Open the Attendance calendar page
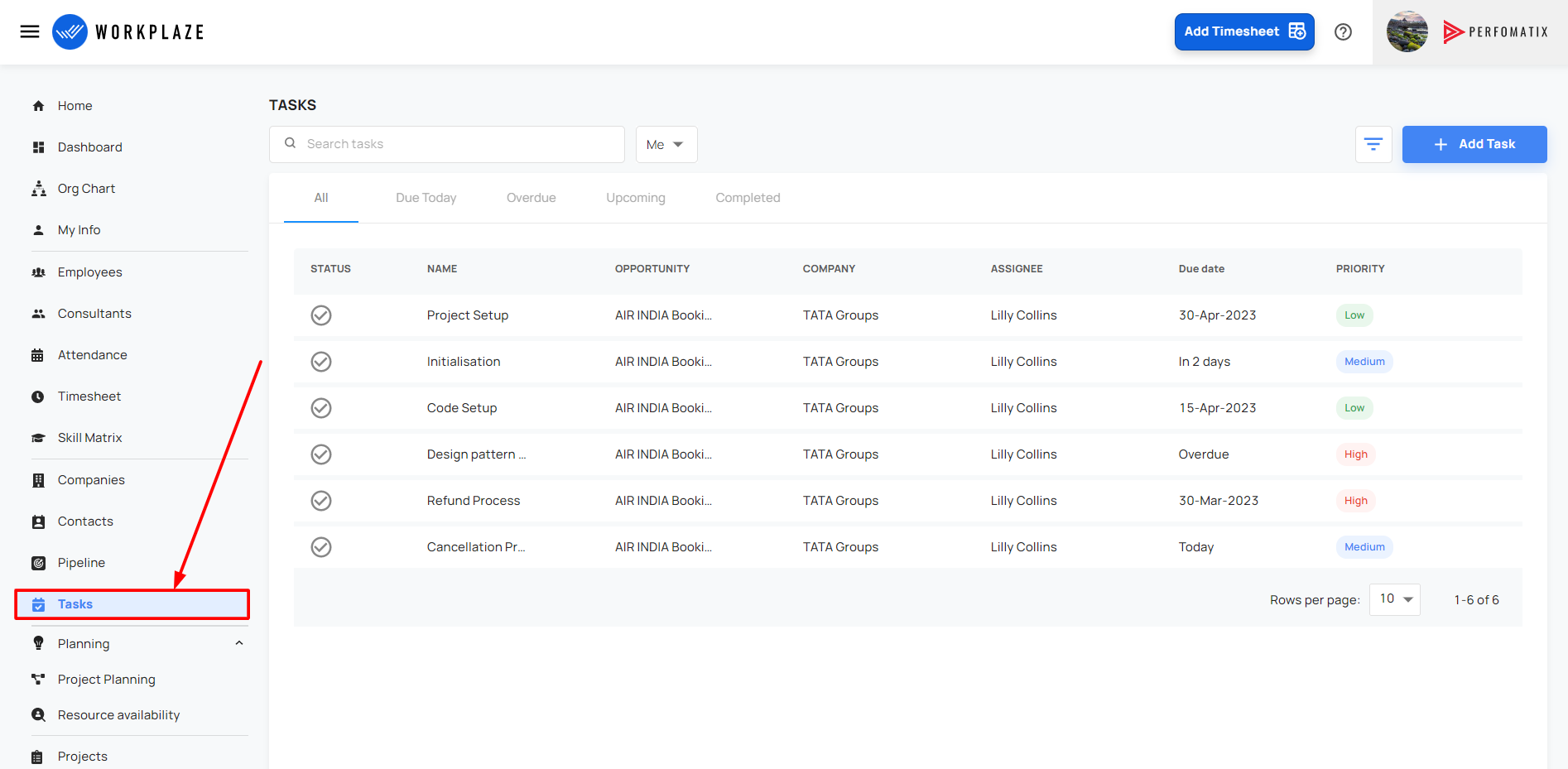This screenshot has height=769, width=1568. coord(92,355)
